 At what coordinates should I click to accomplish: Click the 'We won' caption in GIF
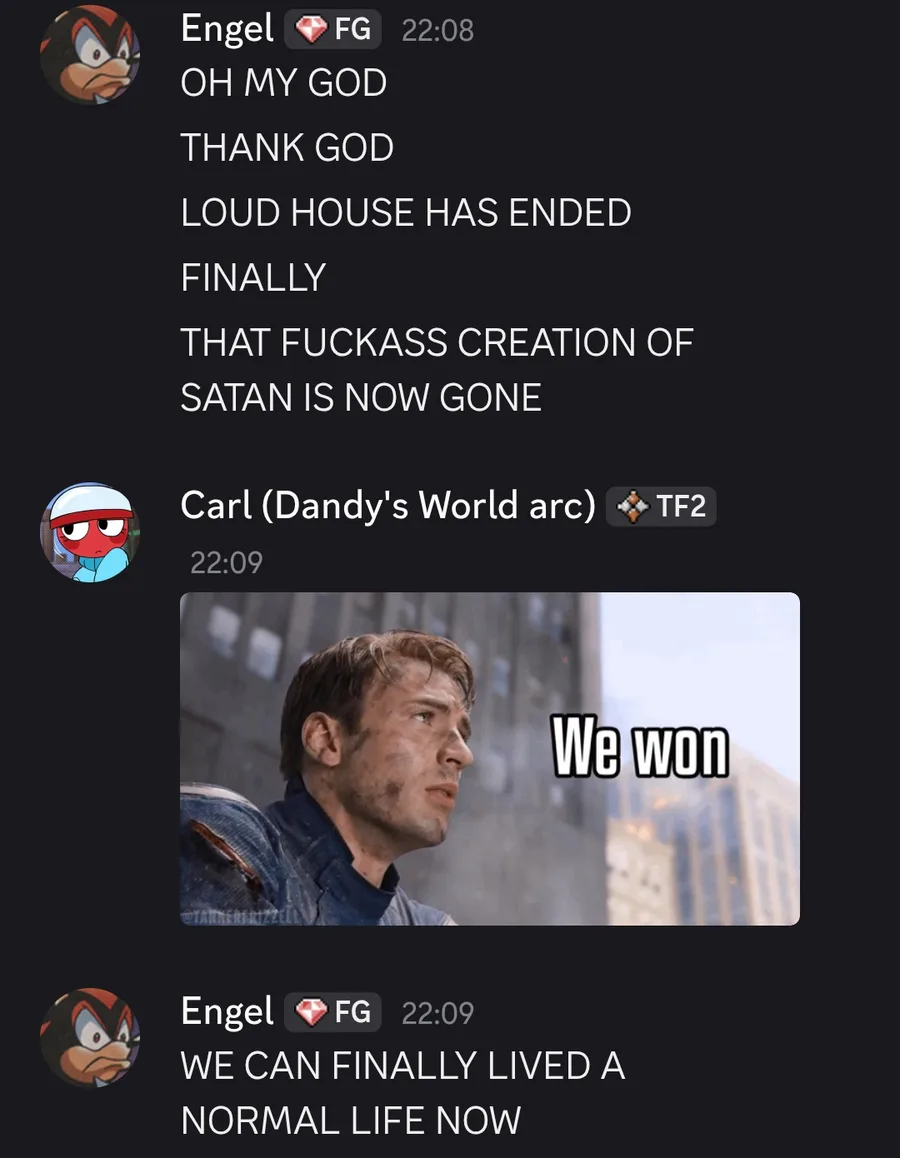pyautogui.click(x=641, y=749)
